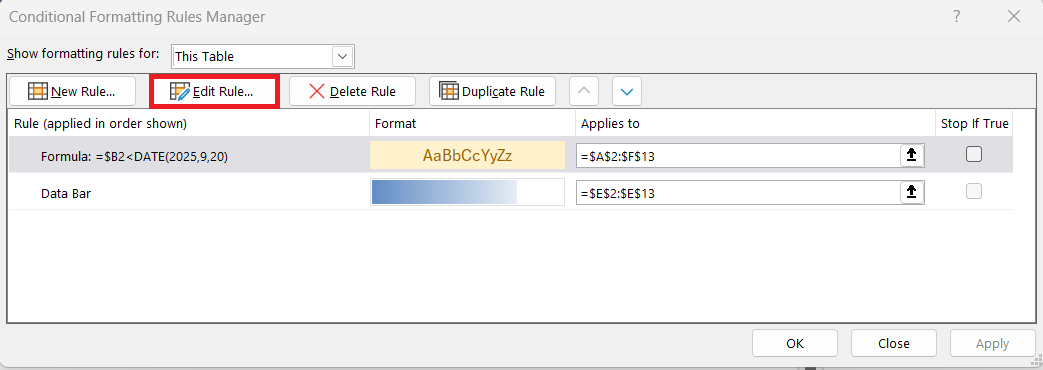The image size is (1043, 370).
Task: Click the blue Data Bar format preview
Action: (467, 192)
